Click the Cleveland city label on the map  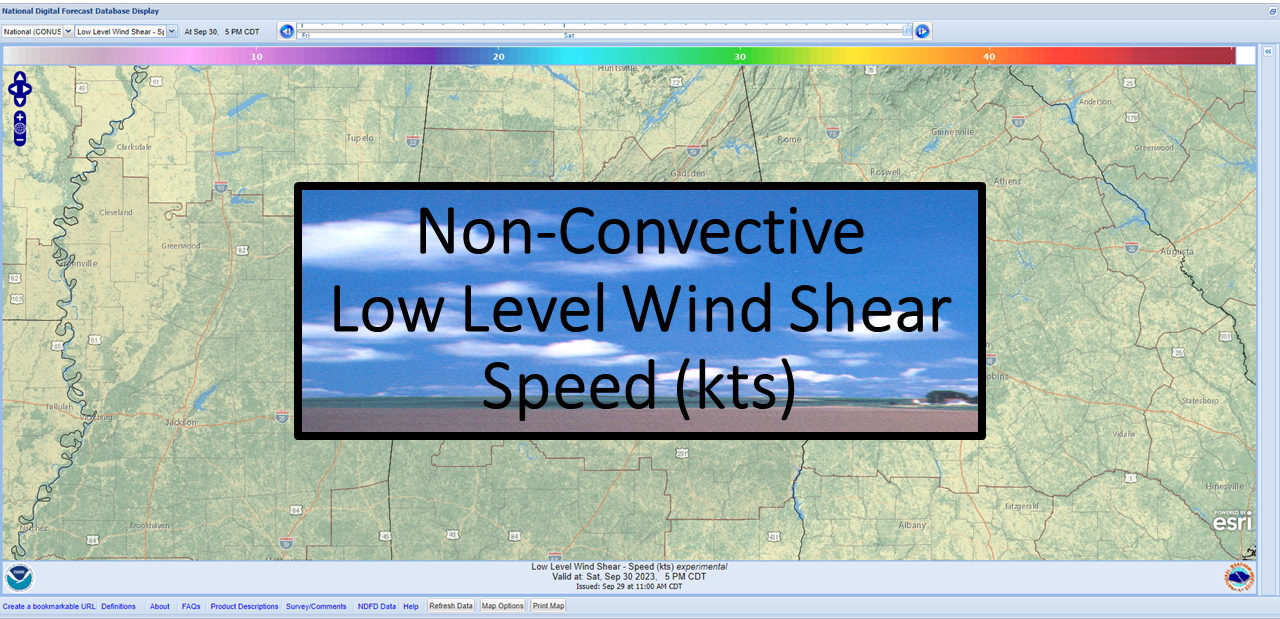115,212
